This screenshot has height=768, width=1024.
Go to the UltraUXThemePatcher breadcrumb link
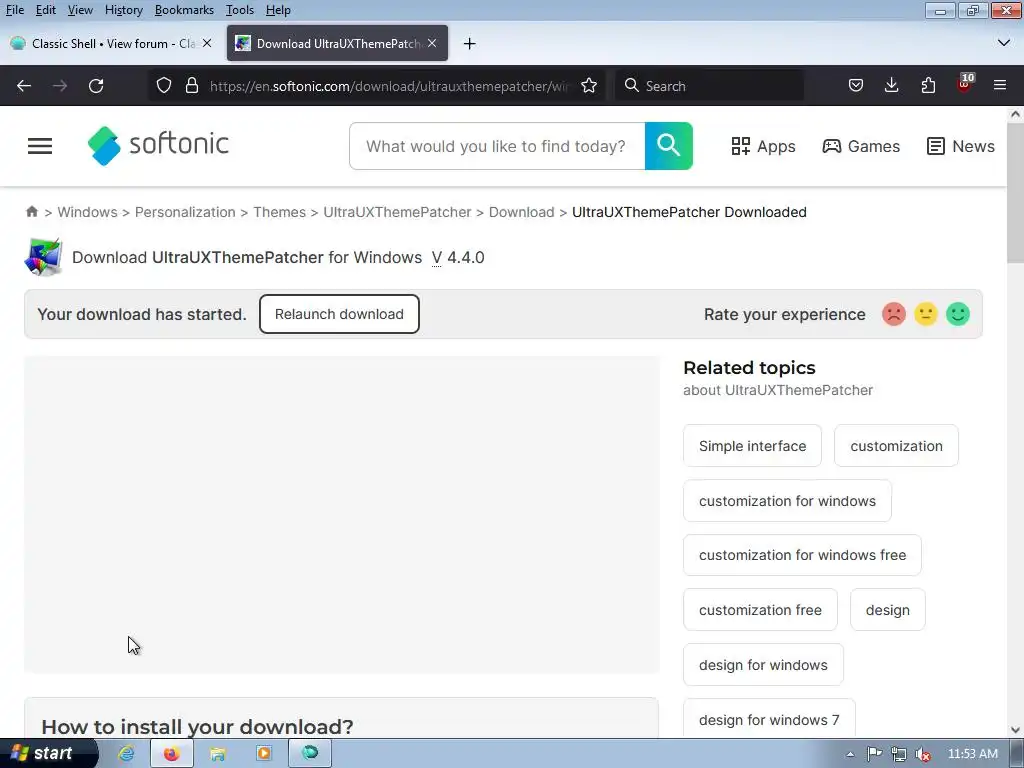coord(397,212)
